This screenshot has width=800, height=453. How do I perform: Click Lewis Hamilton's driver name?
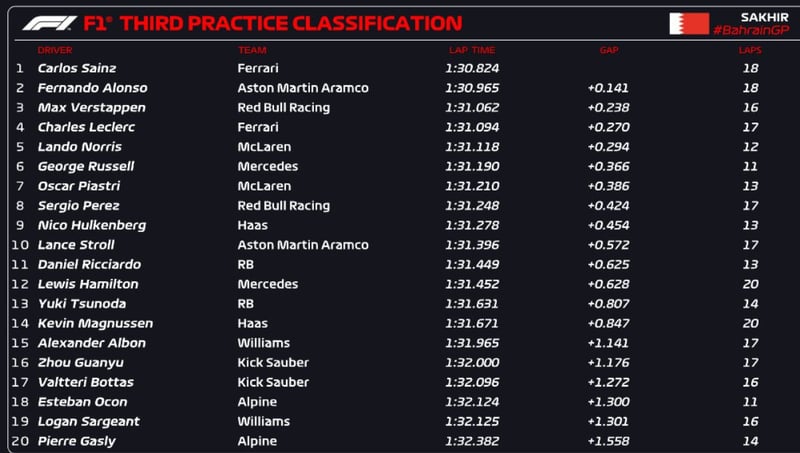pyautogui.click(x=87, y=284)
